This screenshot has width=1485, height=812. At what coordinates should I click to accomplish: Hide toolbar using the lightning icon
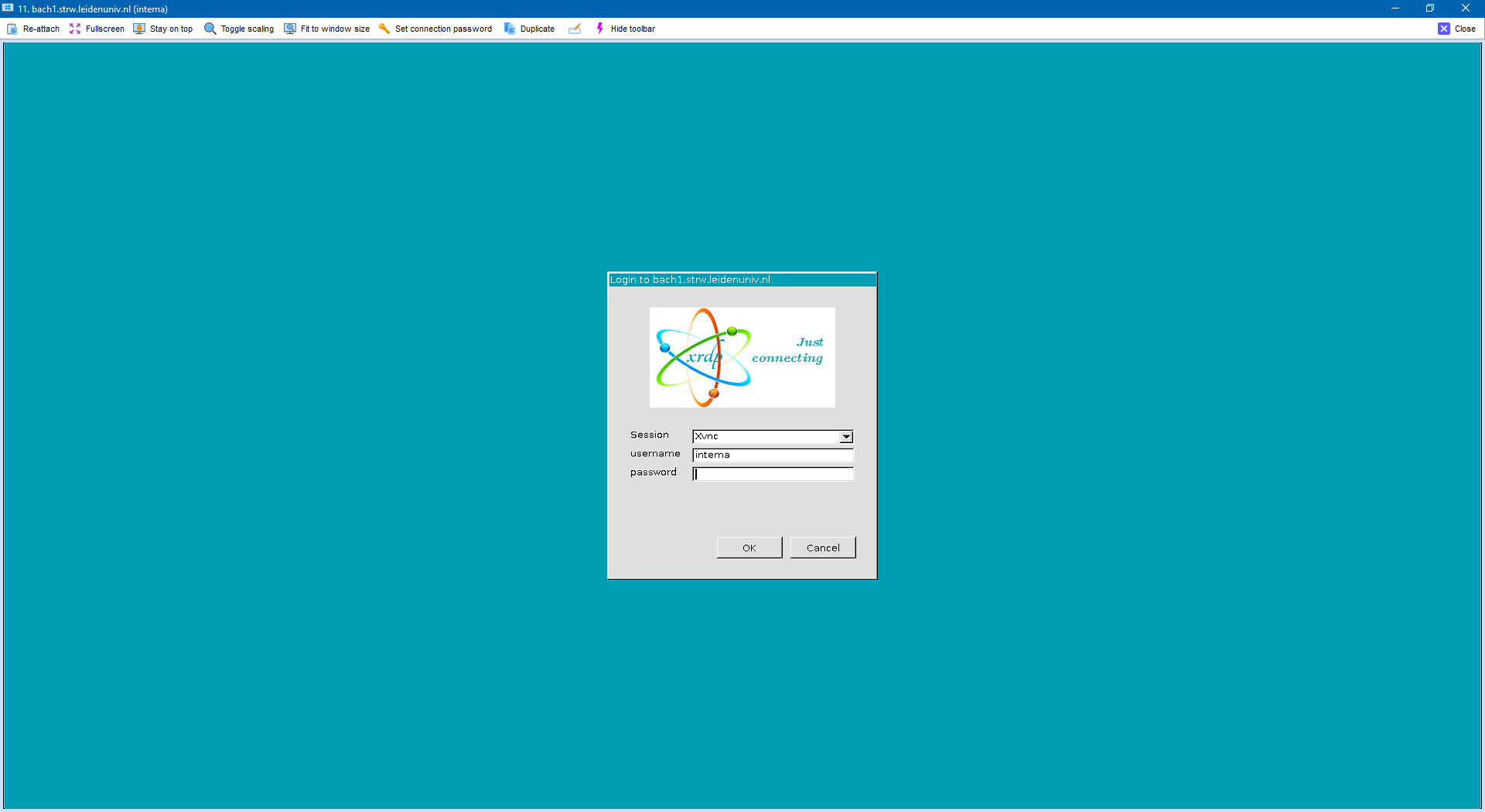pos(600,29)
